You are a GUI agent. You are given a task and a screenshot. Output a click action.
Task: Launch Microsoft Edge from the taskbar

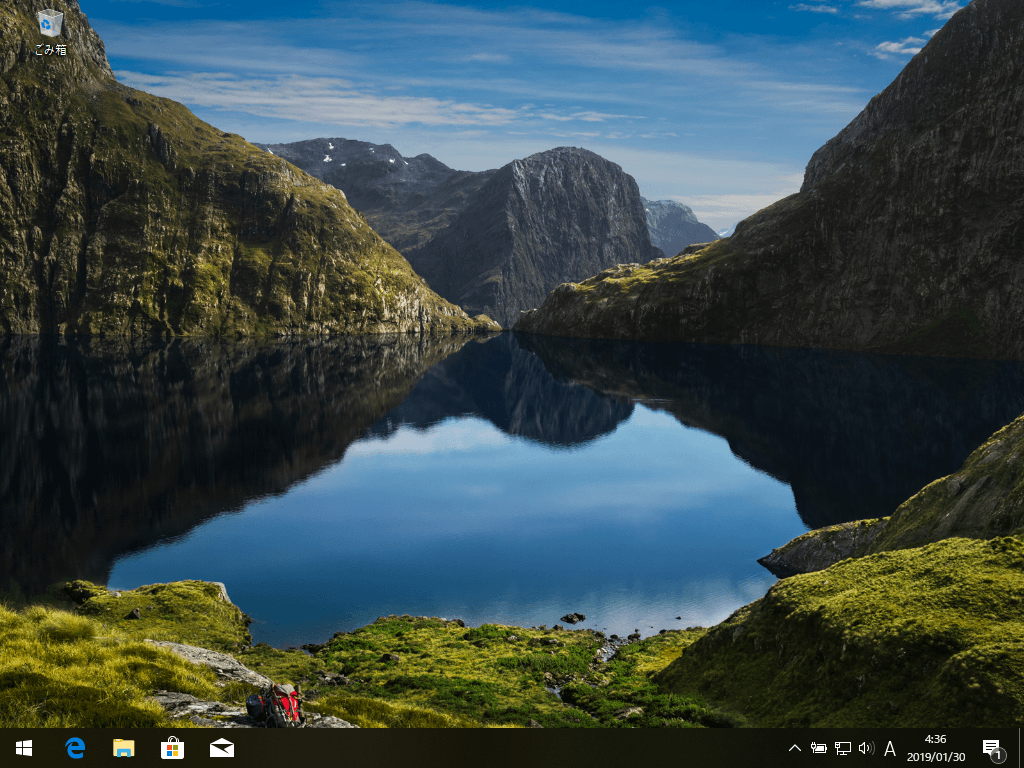click(75, 748)
